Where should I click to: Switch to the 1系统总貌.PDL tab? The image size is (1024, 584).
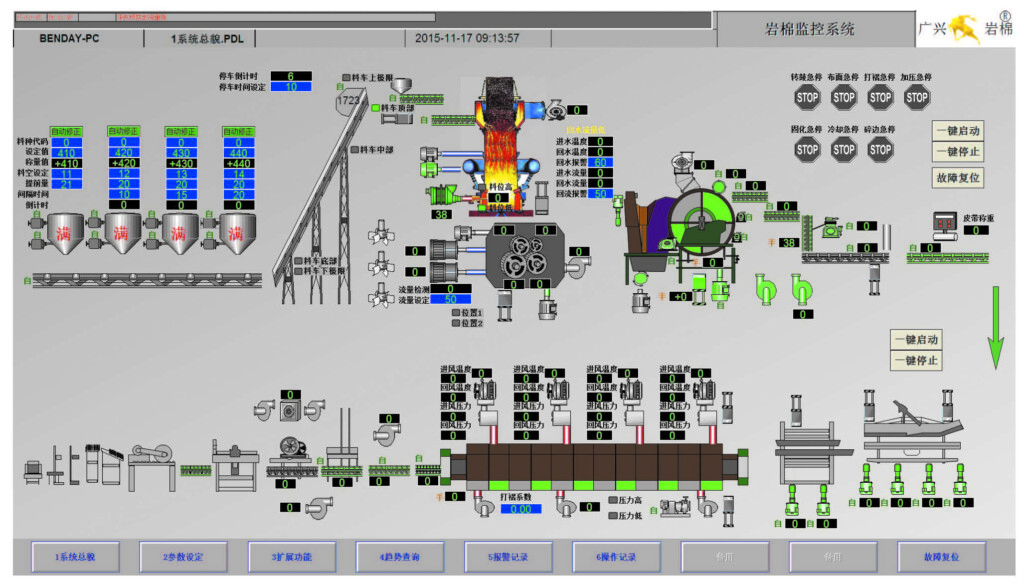point(203,37)
